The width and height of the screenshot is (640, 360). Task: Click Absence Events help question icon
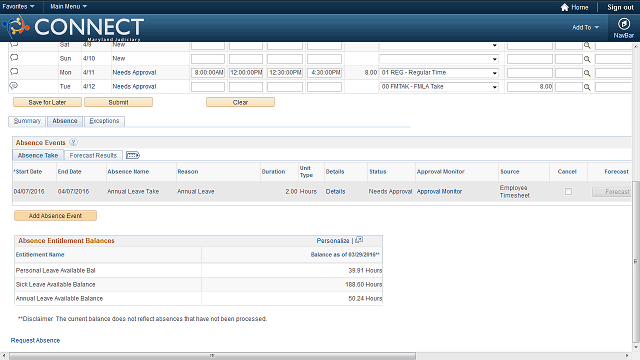73,142
